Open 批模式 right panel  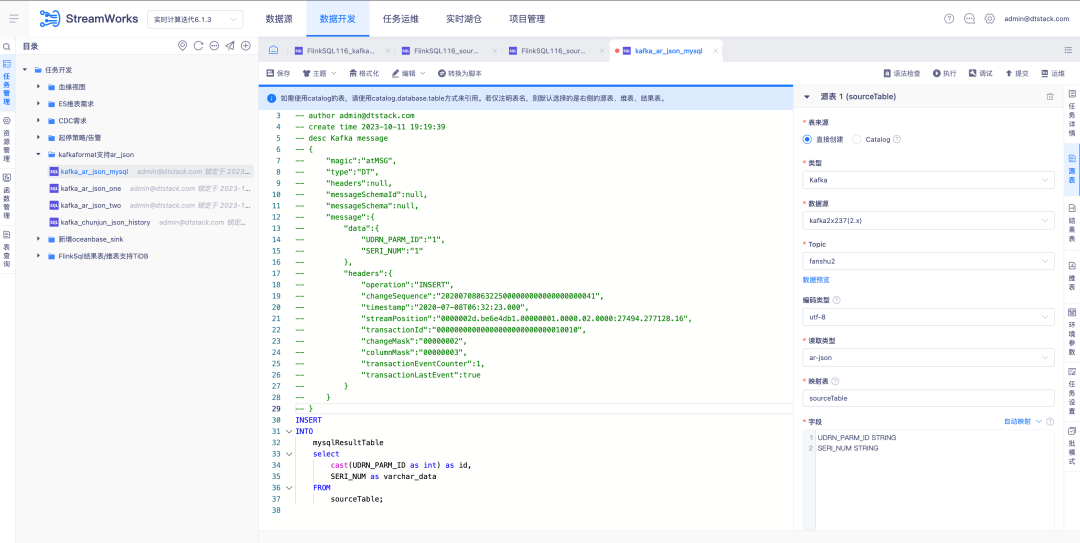pyautogui.click(x=1072, y=447)
